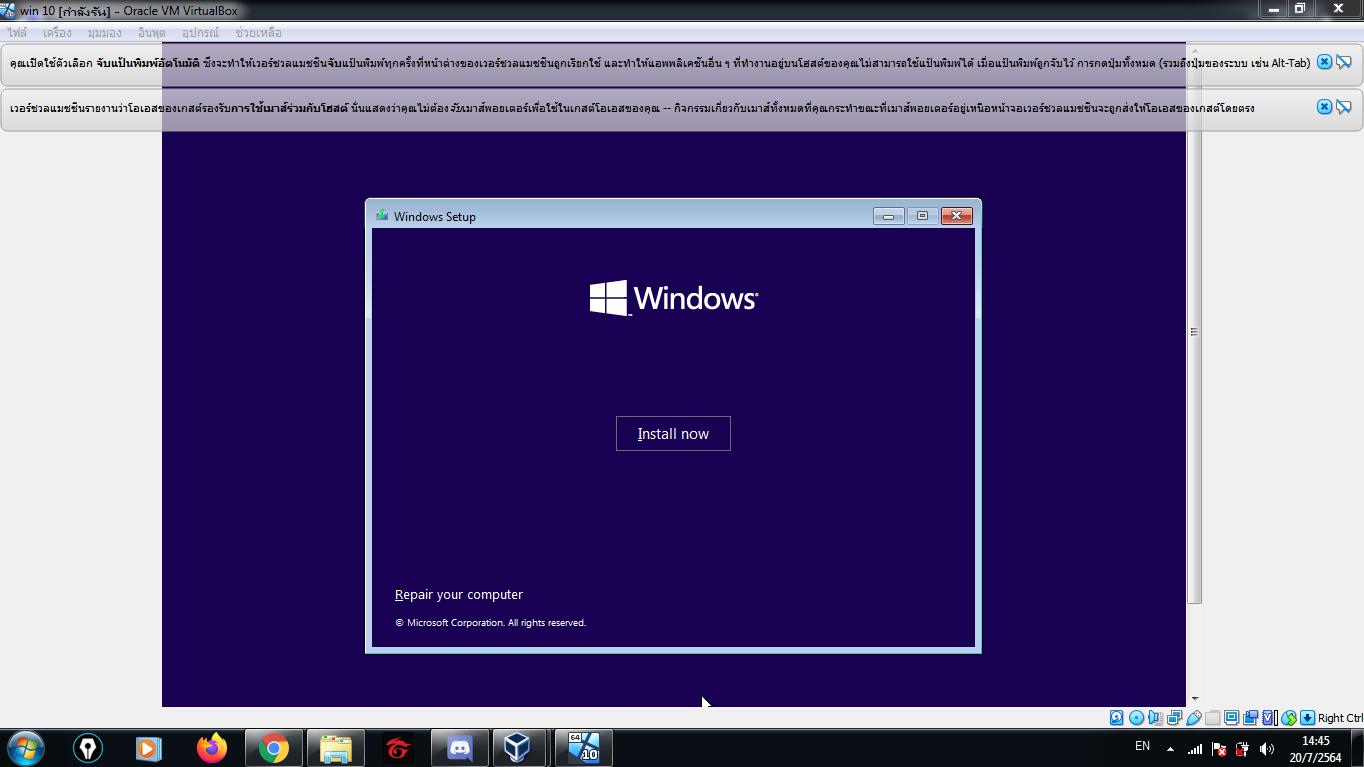This screenshot has height=767, width=1364.
Task: Switch to the win 10 VM taskbar item
Action: (x=583, y=748)
